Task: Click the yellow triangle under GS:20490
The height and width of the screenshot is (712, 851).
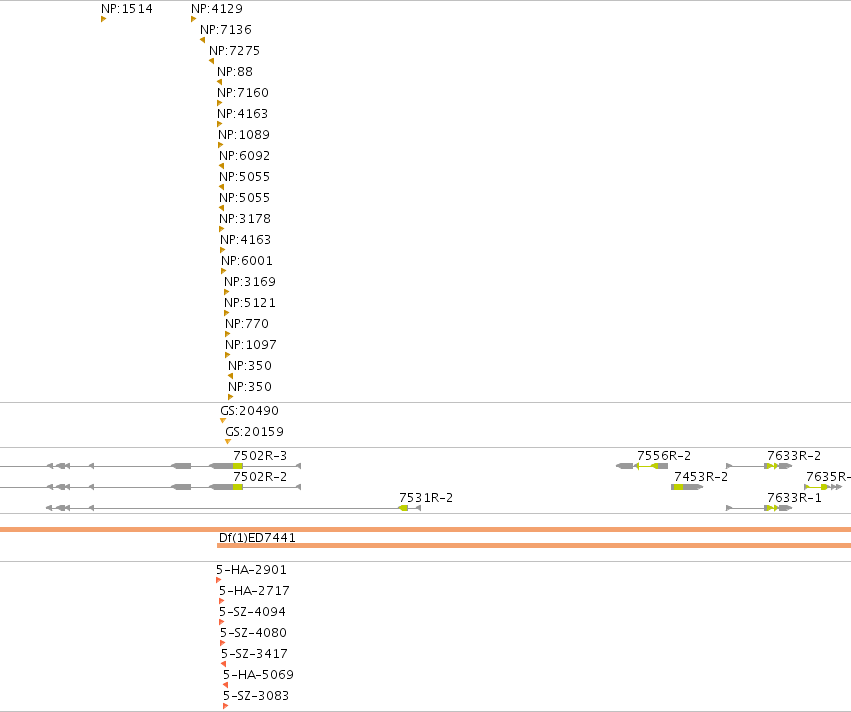Action: tap(223, 421)
